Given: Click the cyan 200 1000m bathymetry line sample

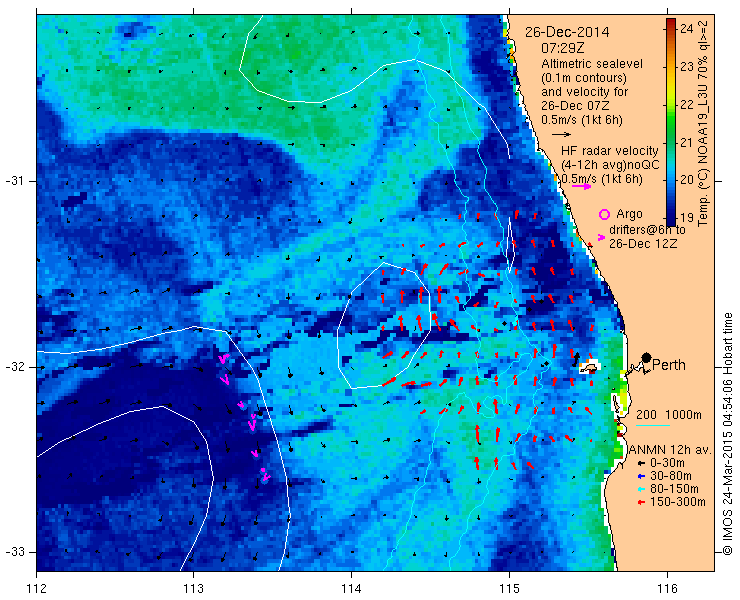Looking at the screenshot, I should point(653,426).
